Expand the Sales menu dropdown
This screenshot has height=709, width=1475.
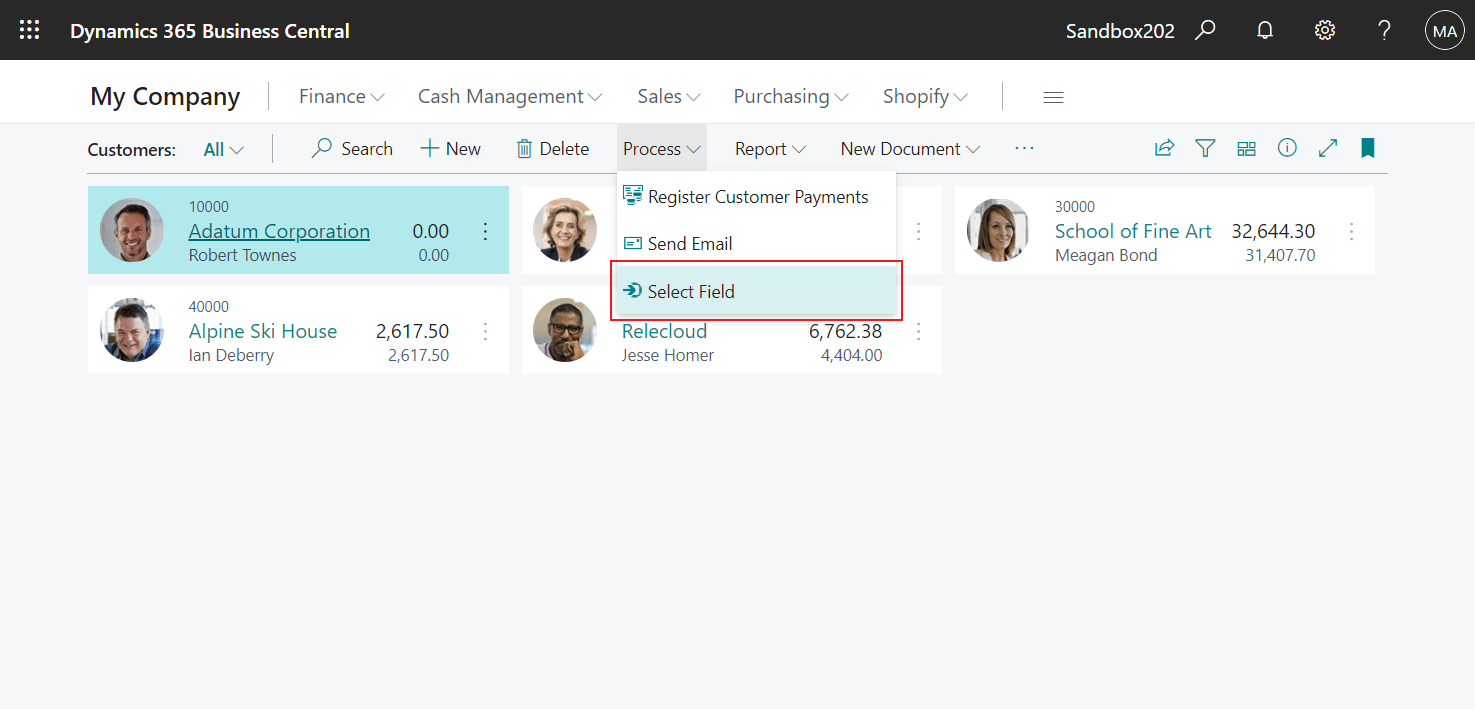coord(668,95)
